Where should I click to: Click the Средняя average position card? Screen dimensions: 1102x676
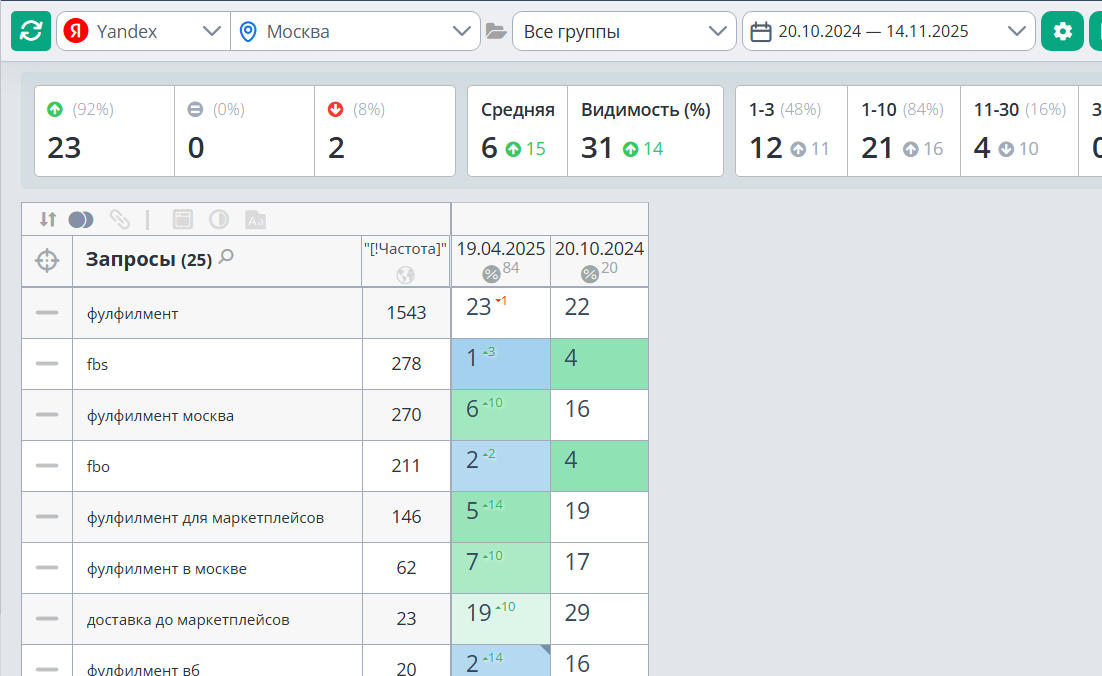tap(517, 131)
